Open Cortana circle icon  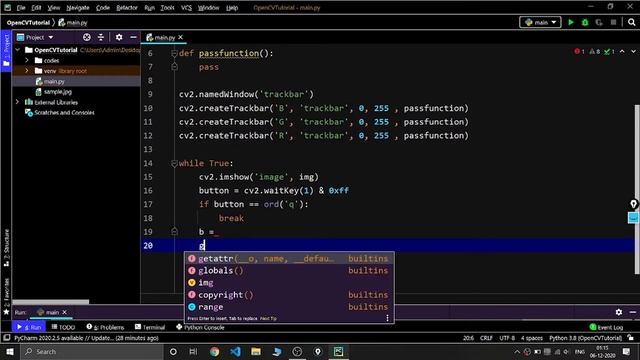coord(173,351)
